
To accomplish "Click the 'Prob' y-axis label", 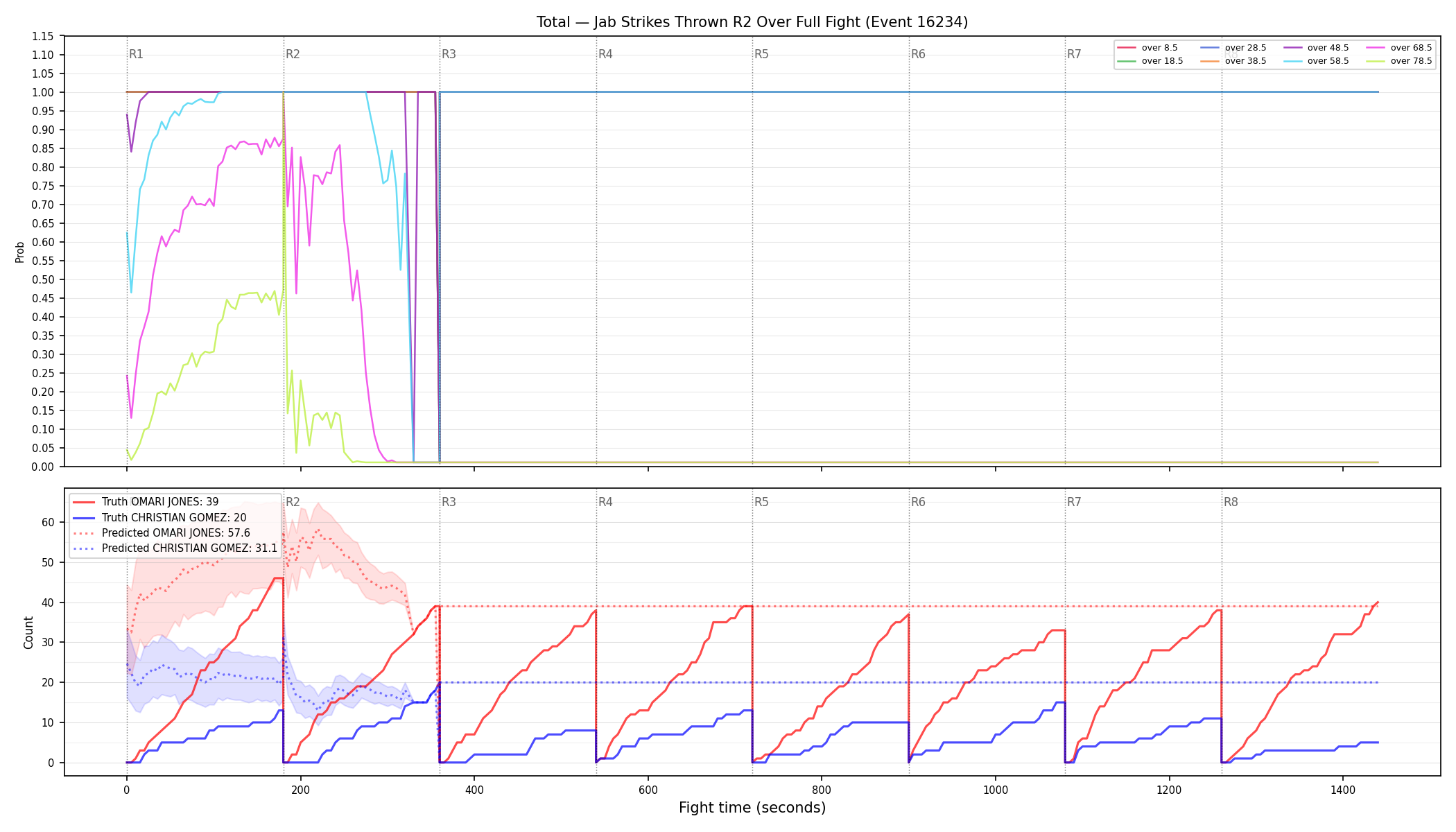I will click(19, 252).
